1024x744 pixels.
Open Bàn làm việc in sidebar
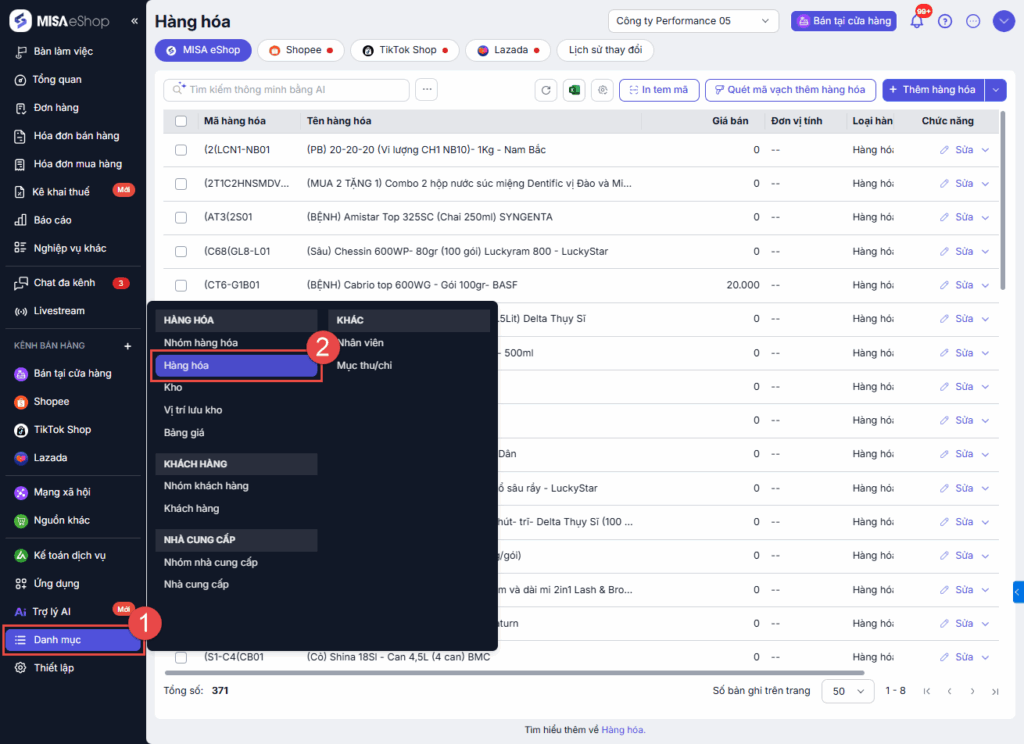point(63,51)
